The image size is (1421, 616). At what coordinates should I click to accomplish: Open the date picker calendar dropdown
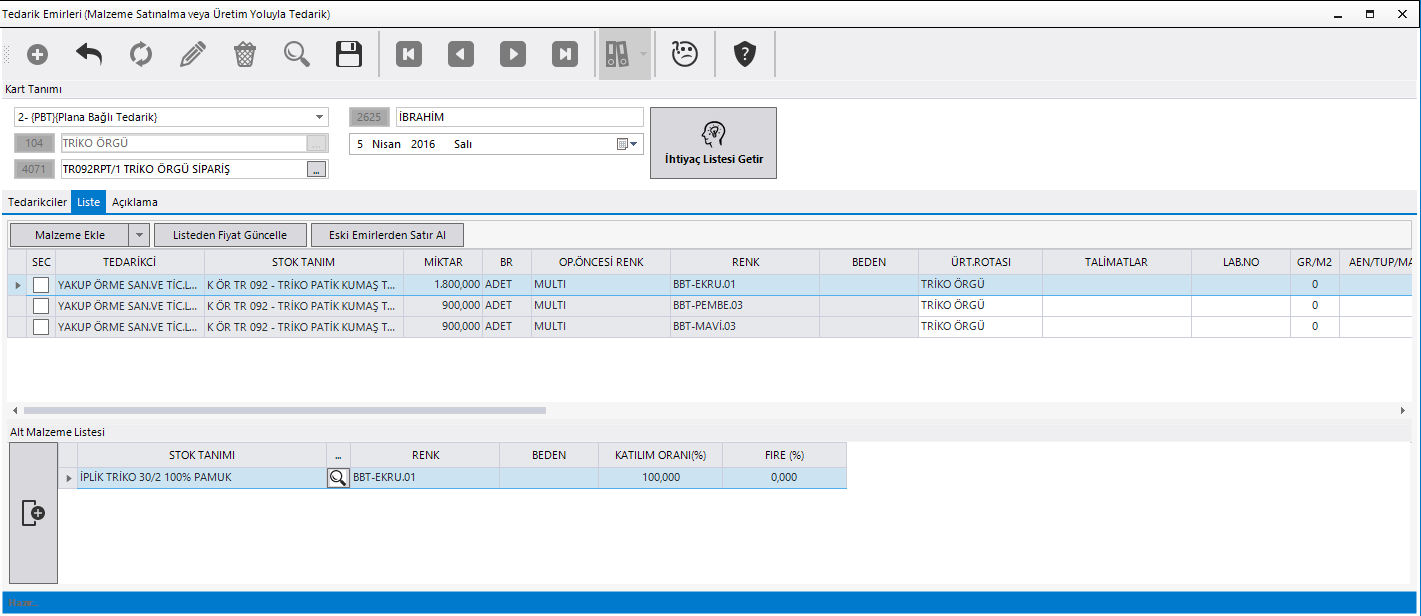[627, 144]
